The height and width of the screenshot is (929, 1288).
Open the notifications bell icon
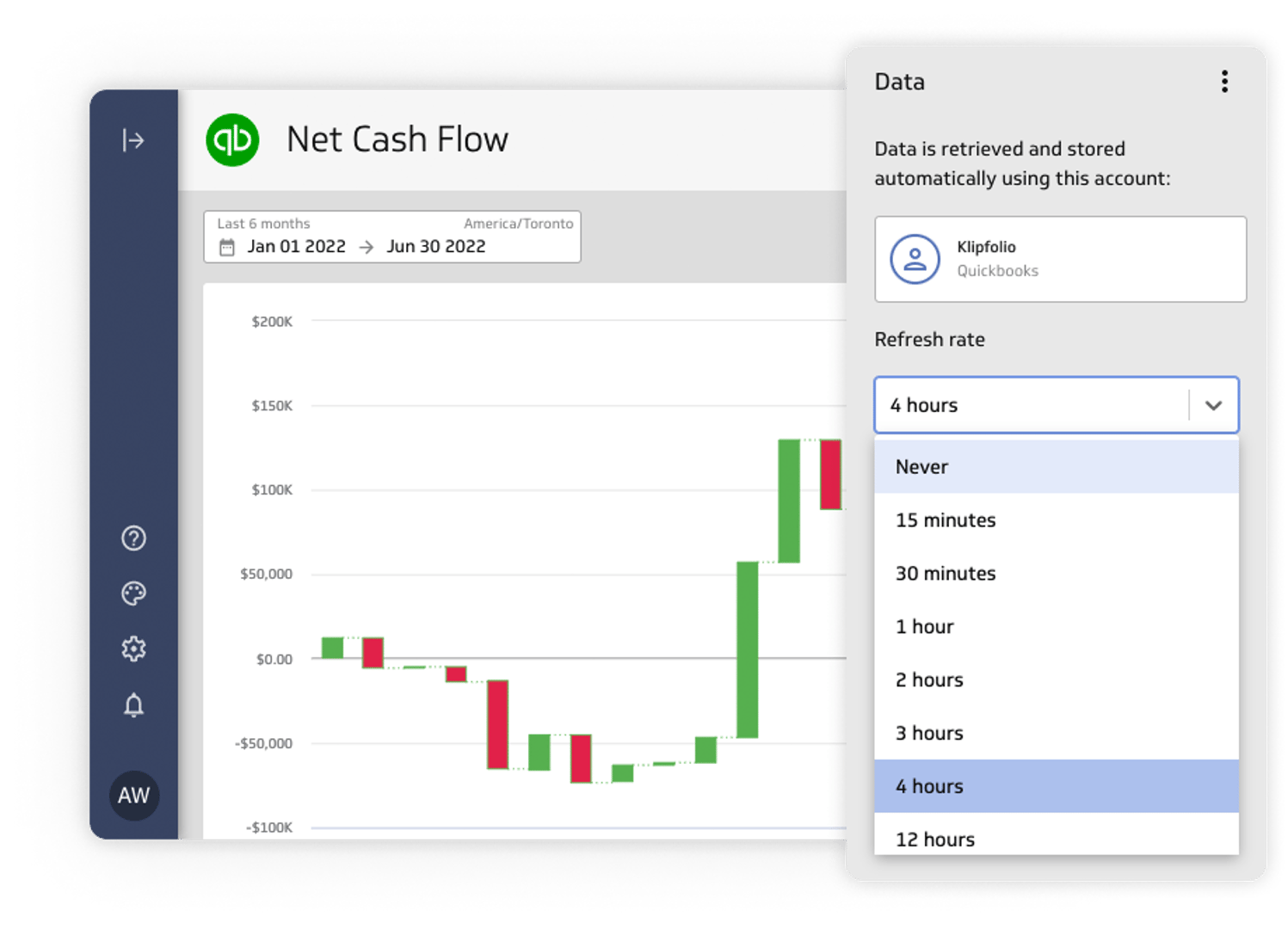pos(133,705)
